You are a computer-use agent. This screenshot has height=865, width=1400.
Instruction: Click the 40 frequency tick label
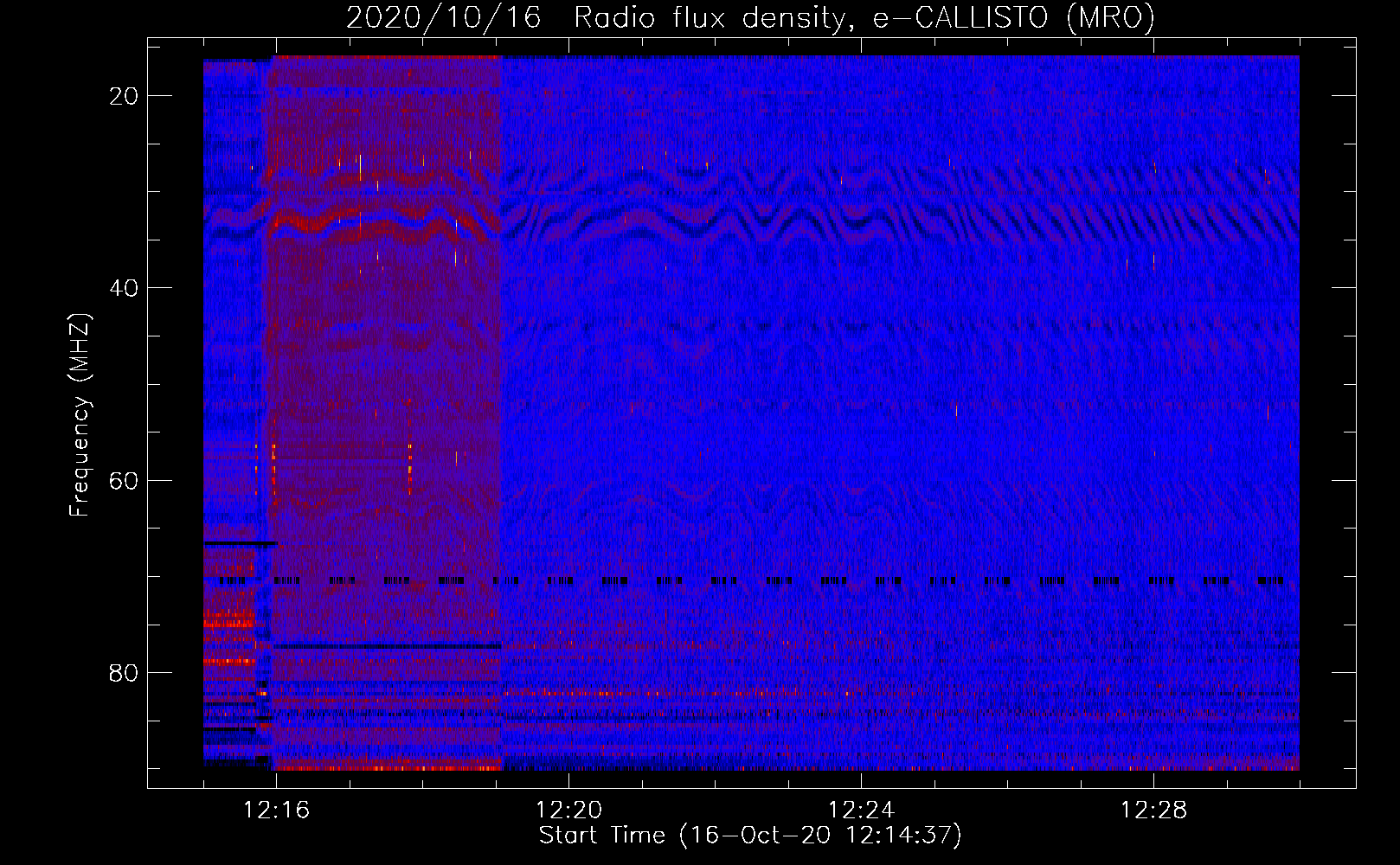[125, 288]
